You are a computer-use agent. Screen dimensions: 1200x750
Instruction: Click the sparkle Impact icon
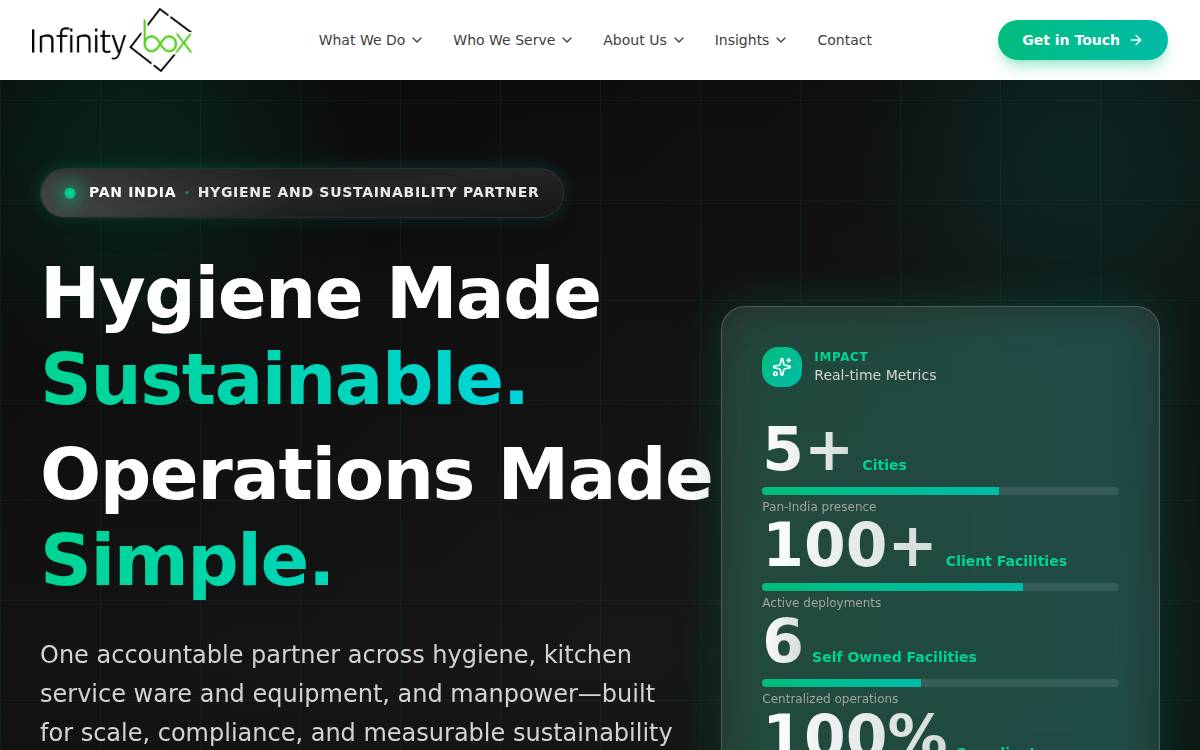click(782, 367)
